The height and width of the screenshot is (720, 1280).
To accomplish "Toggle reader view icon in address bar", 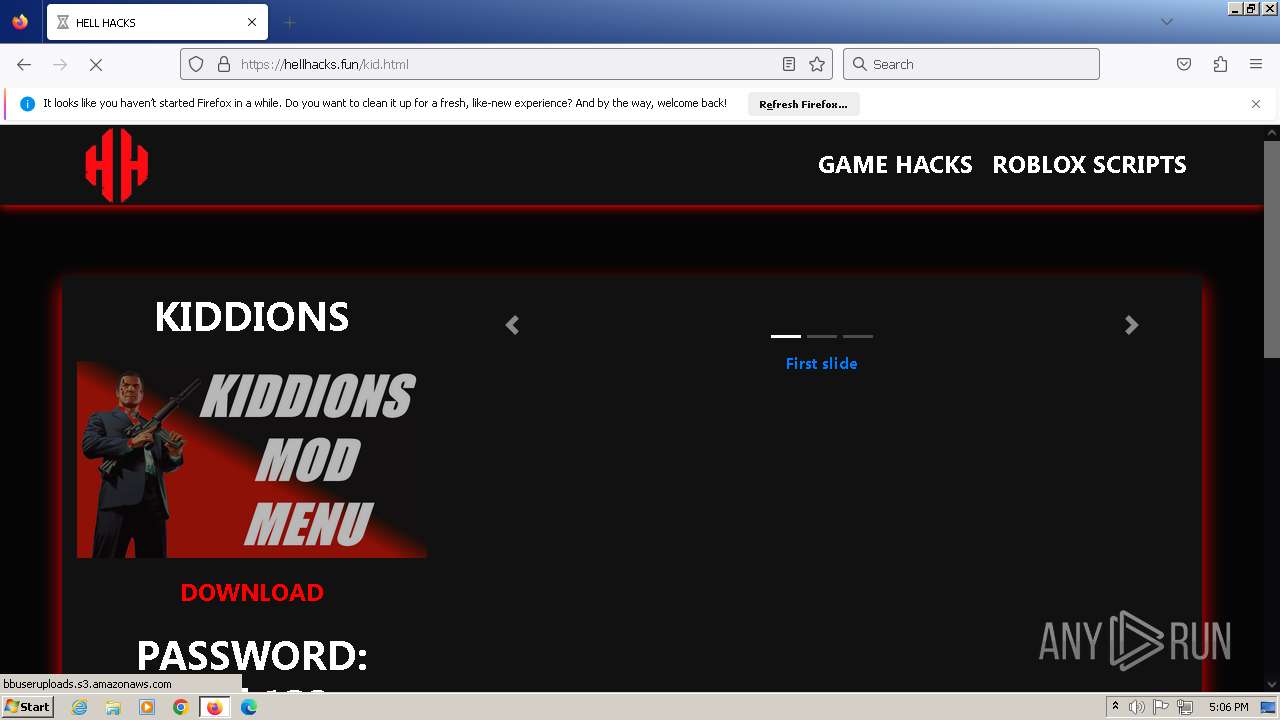I will coord(789,64).
